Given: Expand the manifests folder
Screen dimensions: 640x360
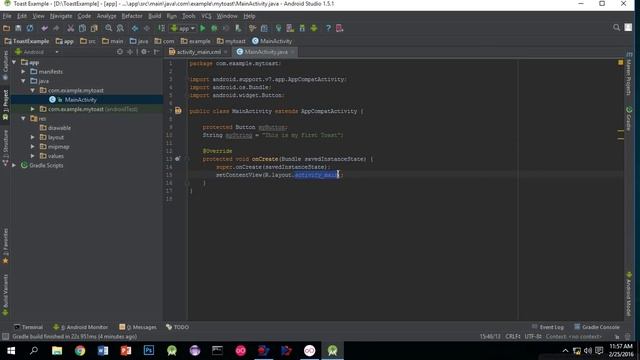Looking at the screenshot, I should coord(24,71).
